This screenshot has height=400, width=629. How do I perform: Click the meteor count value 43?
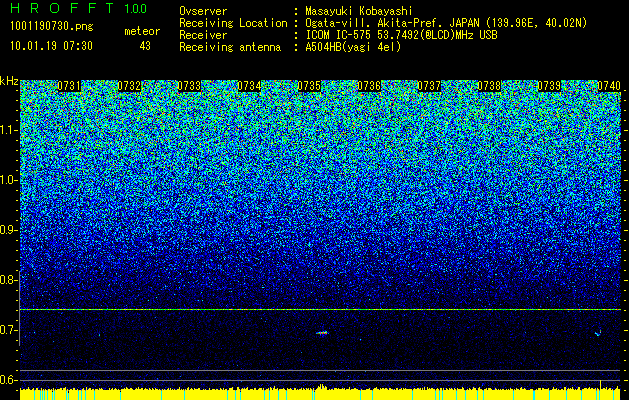click(145, 46)
